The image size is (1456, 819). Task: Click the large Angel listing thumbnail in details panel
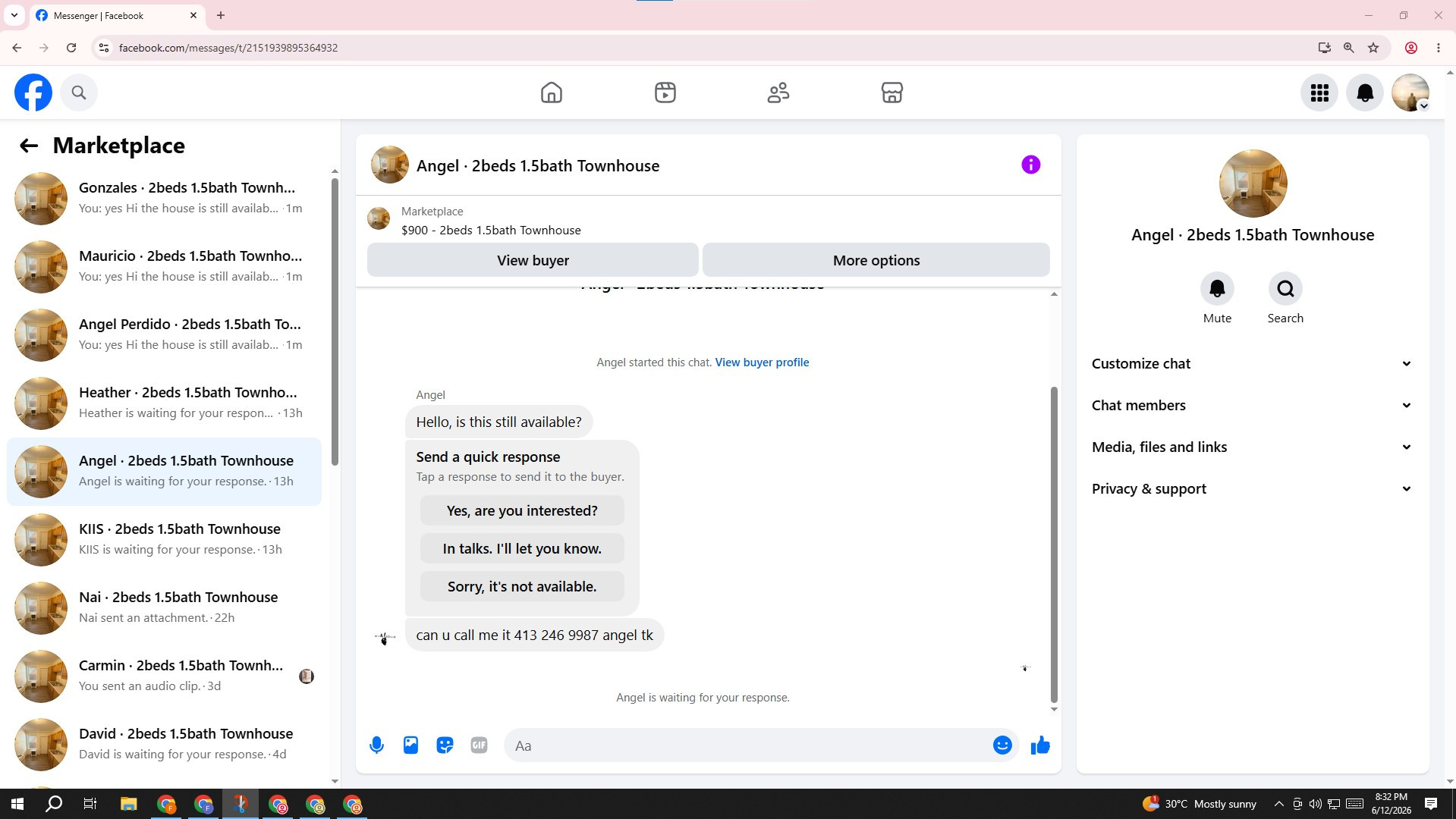[x=1253, y=184]
